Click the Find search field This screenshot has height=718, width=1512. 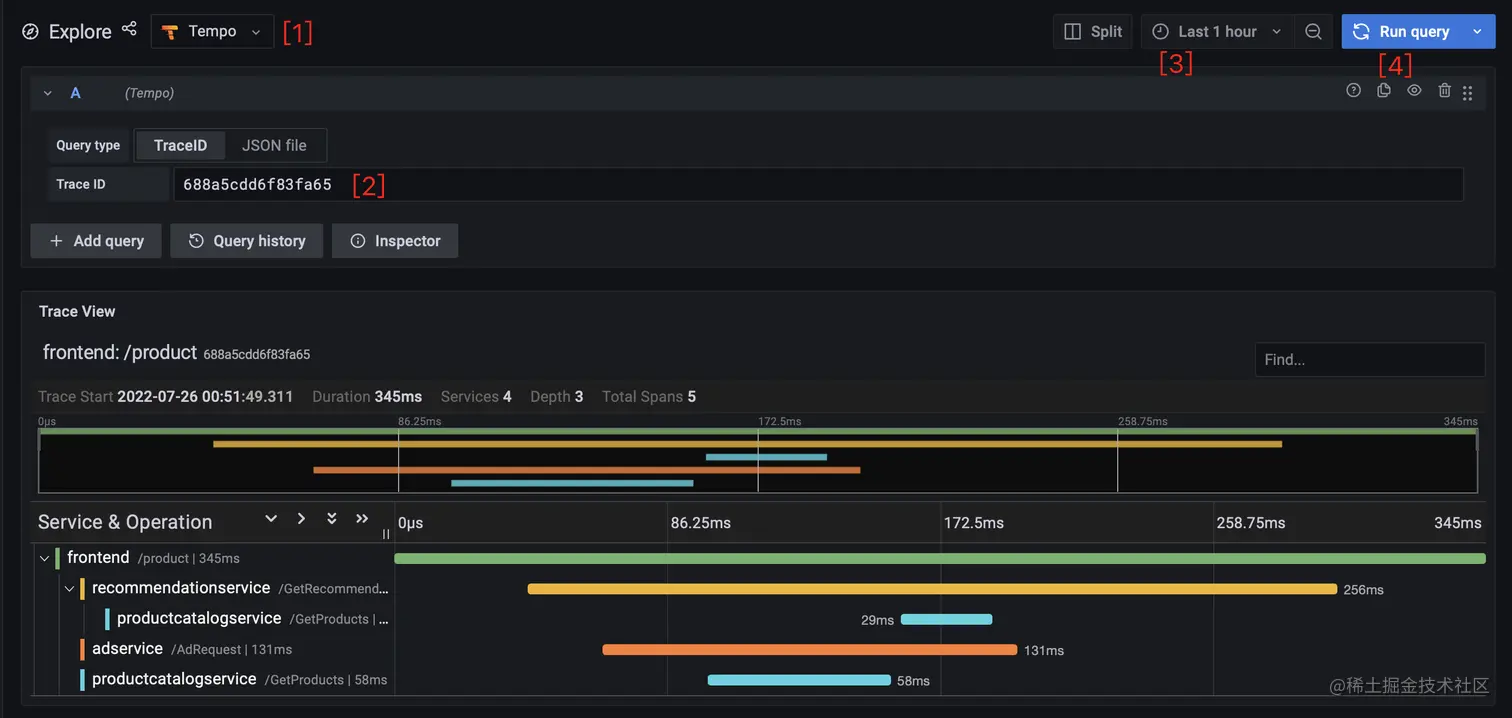tap(1369, 360)
